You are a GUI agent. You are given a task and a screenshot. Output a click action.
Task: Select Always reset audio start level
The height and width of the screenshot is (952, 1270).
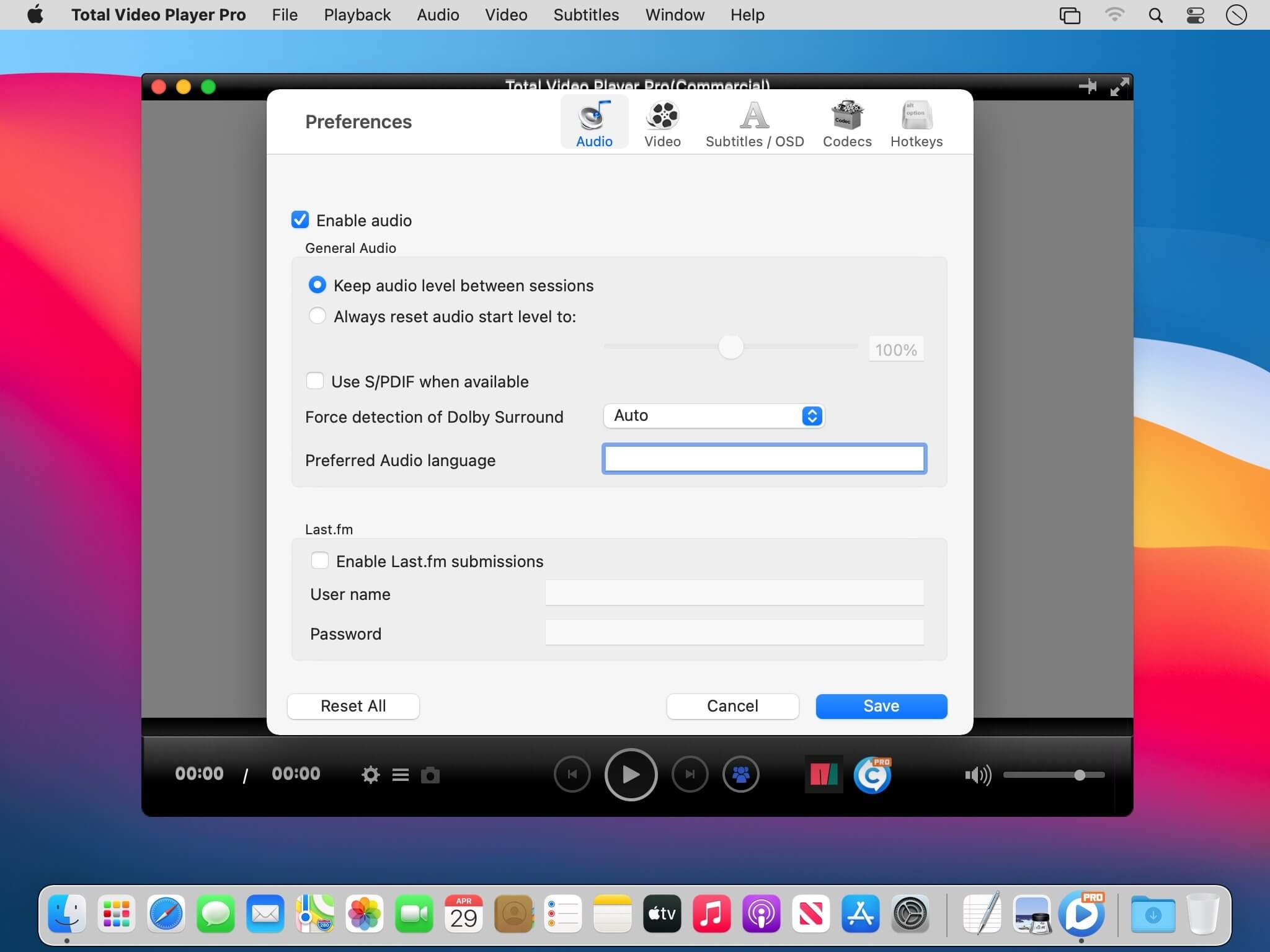coord(317,316)
